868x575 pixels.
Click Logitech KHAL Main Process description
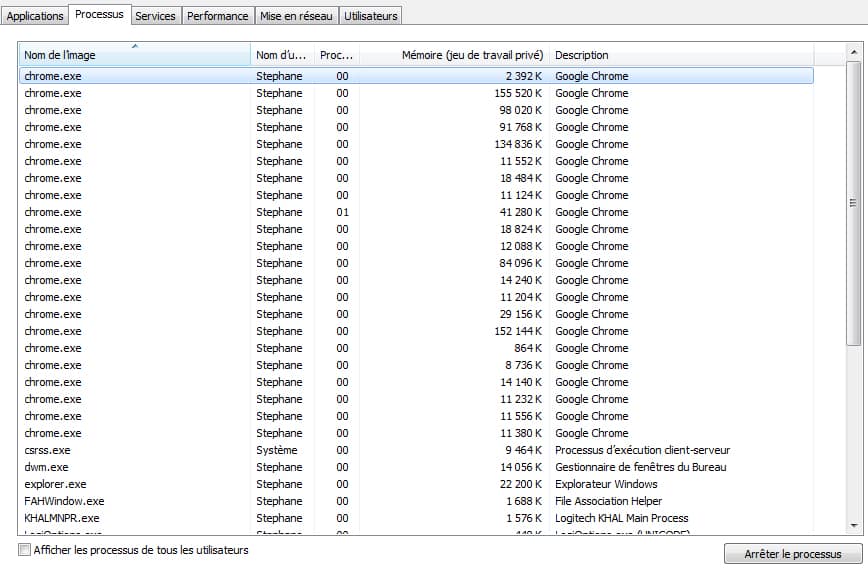click(x=622, y=518)
